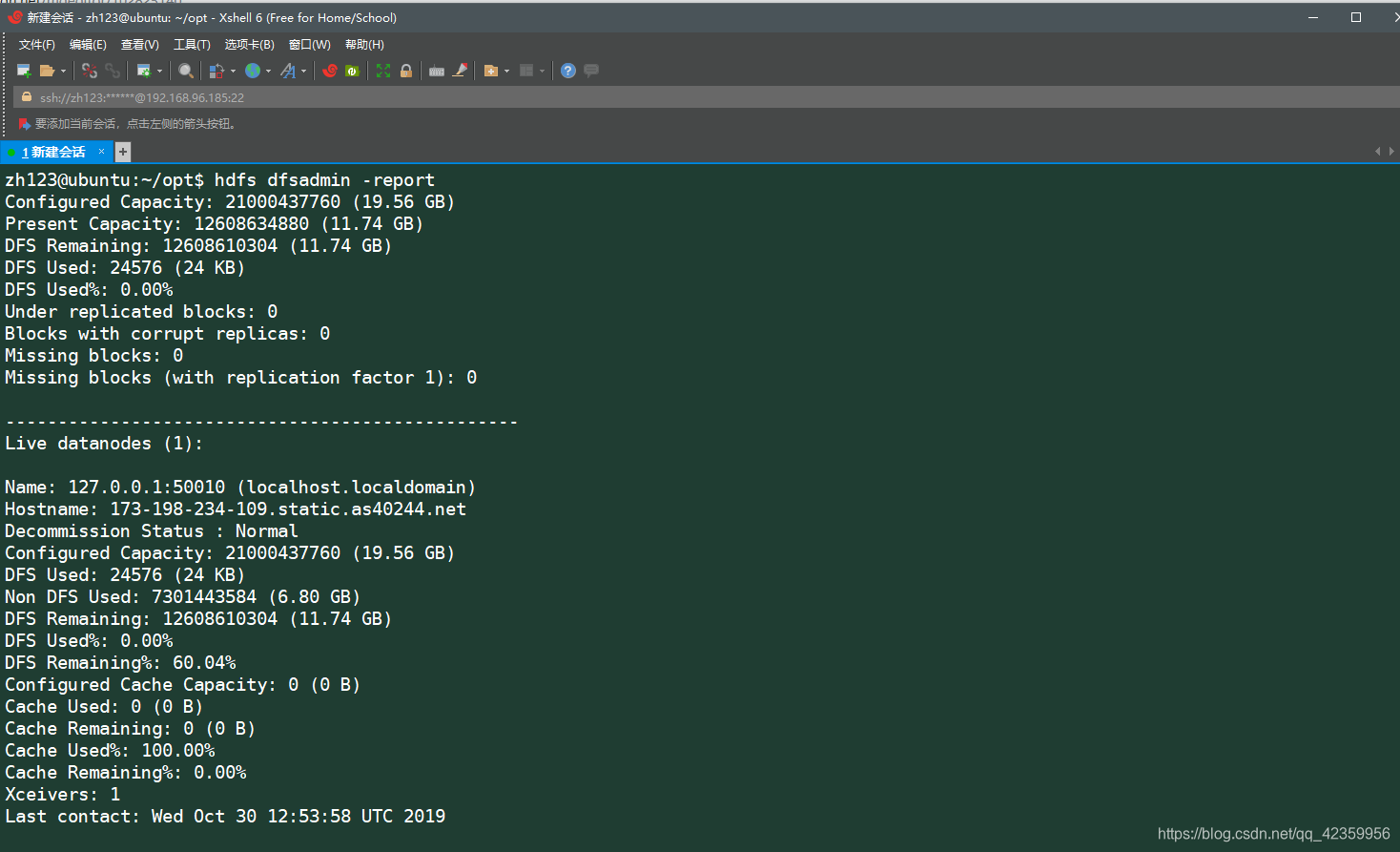Click the reconnect grey link icon

tap(113, 71)
